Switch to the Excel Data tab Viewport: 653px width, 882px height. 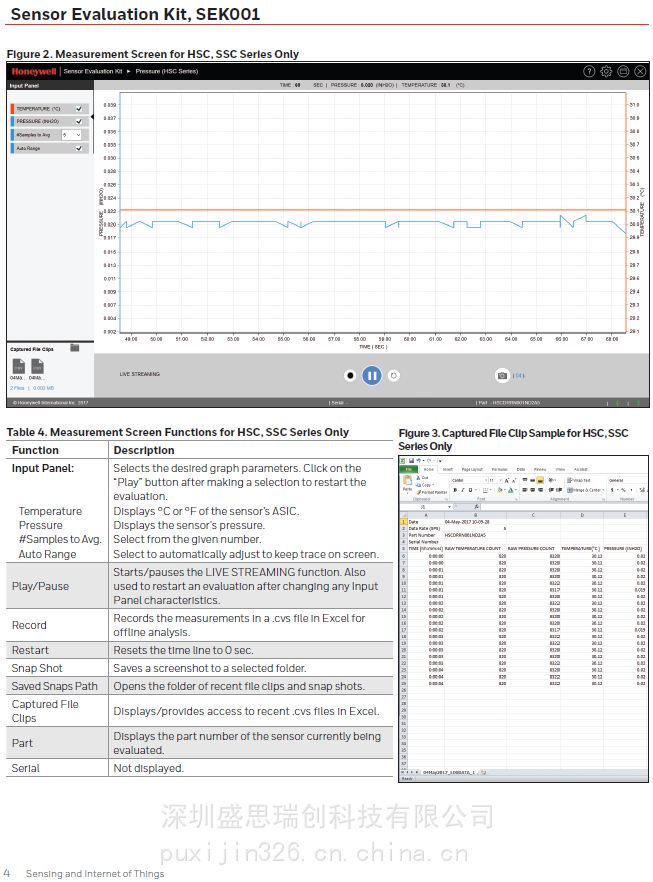coord(521,469)
